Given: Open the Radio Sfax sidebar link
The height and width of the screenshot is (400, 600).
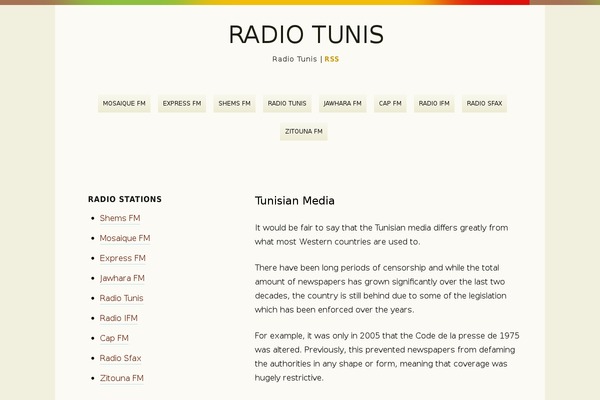Looking at the screenshot, I should click(120, 358).
